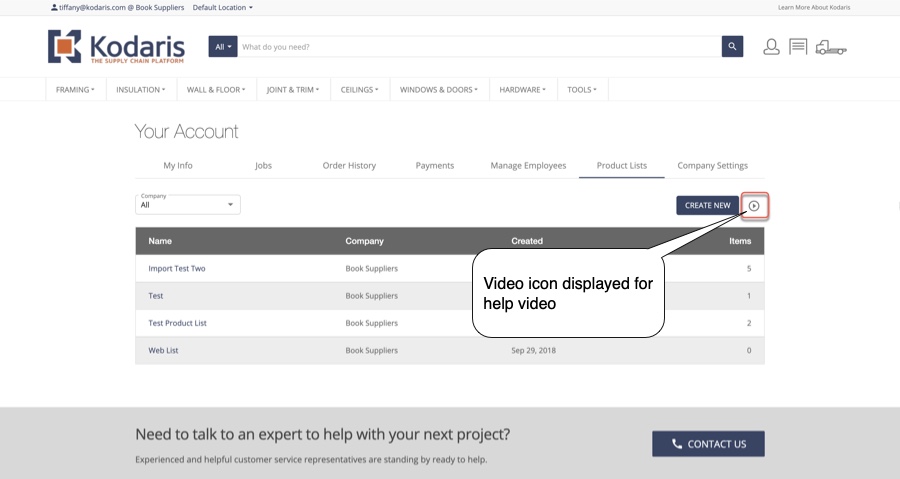Open the Default Location dropdown
Screen dimensions: 900x479
222,7
